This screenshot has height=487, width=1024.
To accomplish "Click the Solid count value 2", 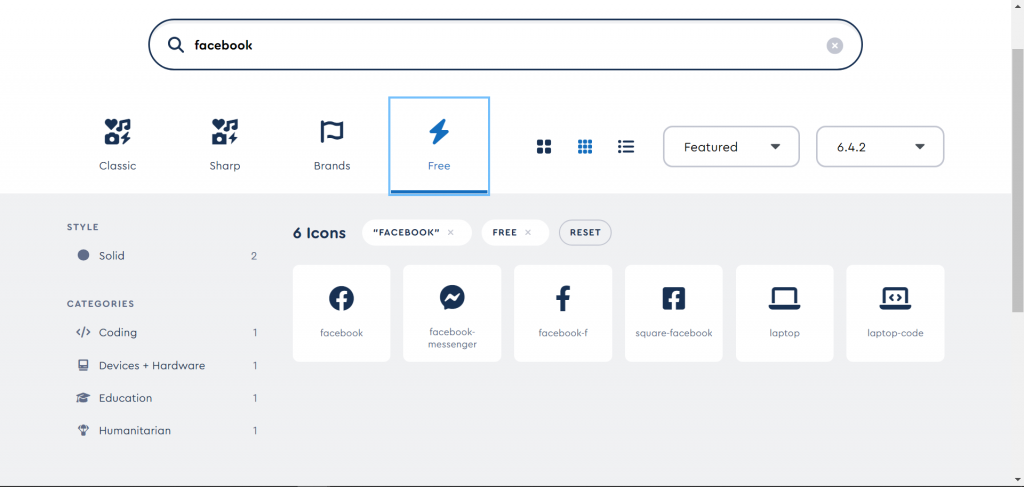I will (x=254, y=256).
